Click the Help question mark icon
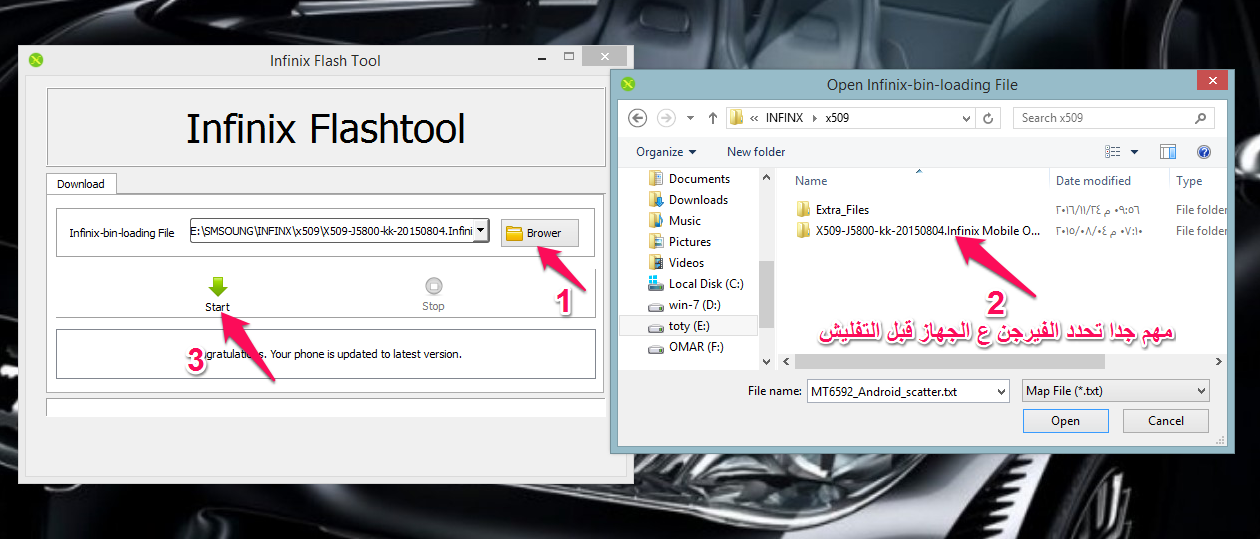The width and height of the screenshot is (1260, 539). click(x=1204, y=152)
